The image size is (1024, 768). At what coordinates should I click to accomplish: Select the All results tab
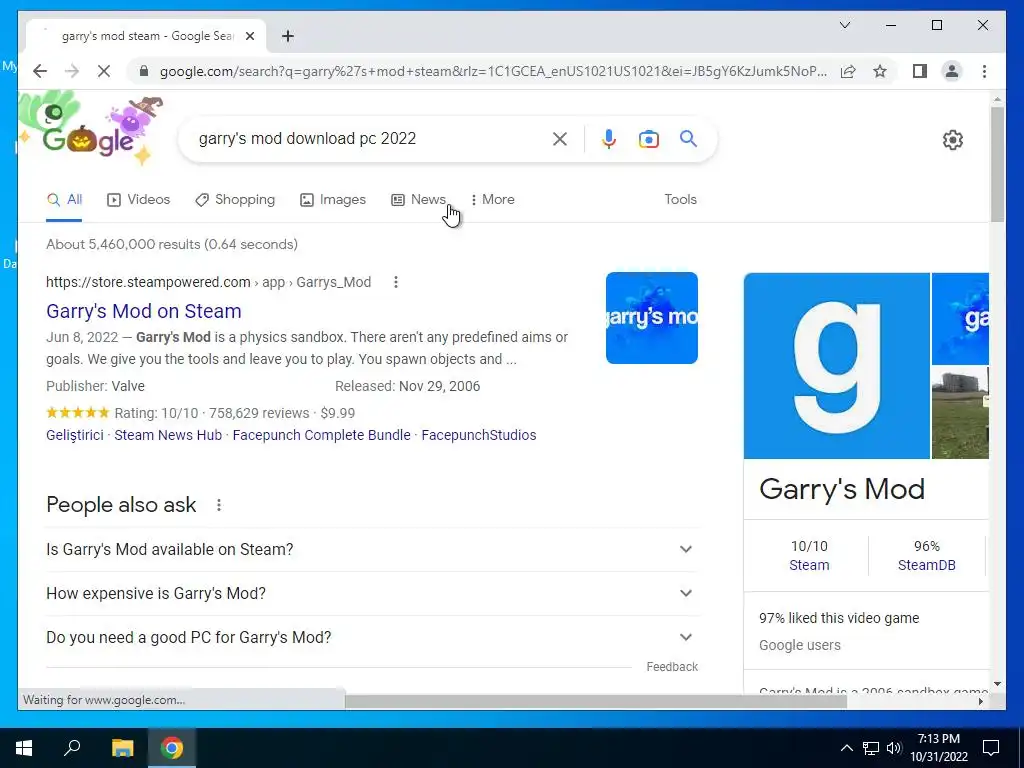pyautogui.click(x=64, y=200)
